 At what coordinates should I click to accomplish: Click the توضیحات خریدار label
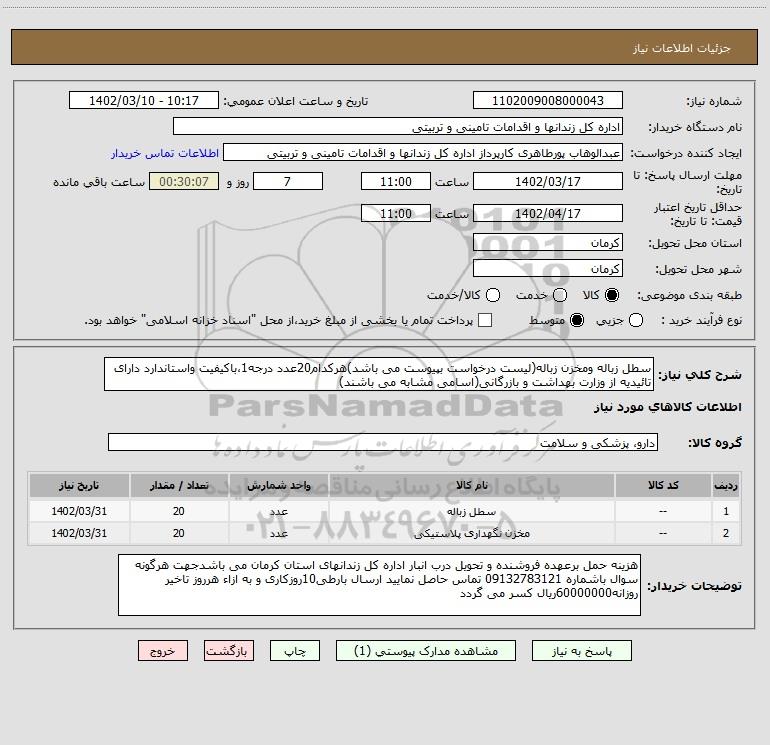[694, 586]
